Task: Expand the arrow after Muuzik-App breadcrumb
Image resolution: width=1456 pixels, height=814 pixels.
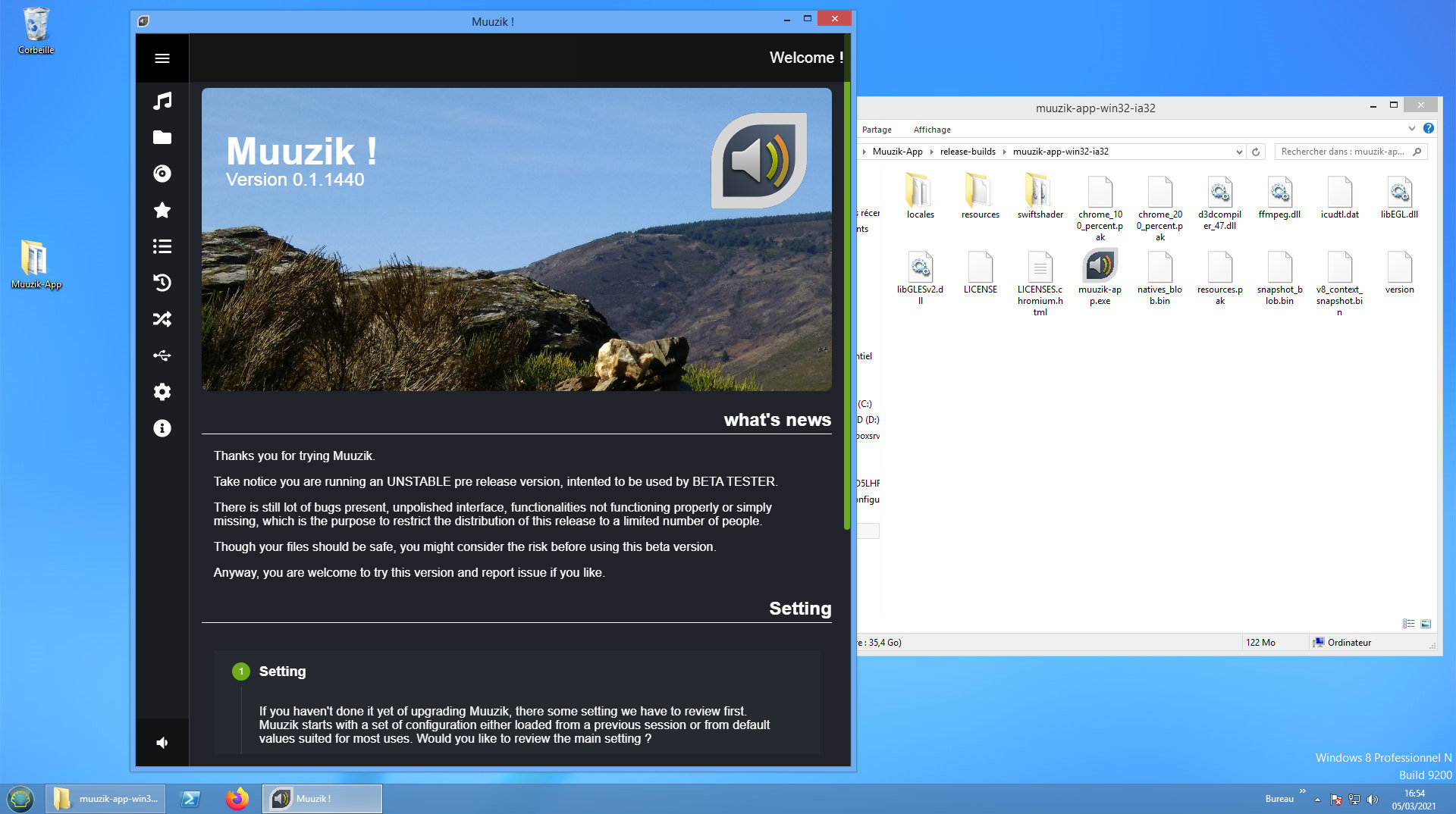Action: [932, 152]
